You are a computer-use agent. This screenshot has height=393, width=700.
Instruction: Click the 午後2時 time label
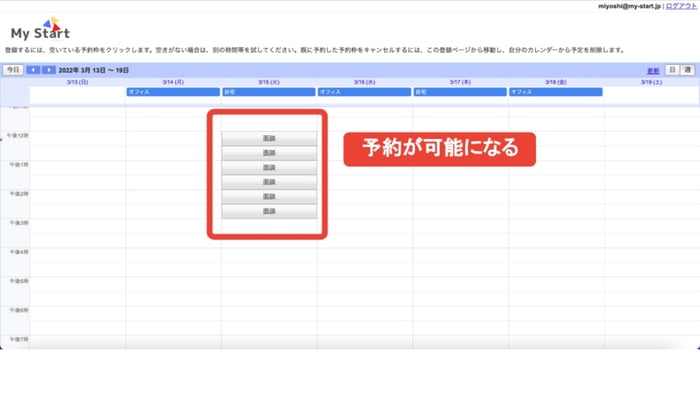click(19, 194)
